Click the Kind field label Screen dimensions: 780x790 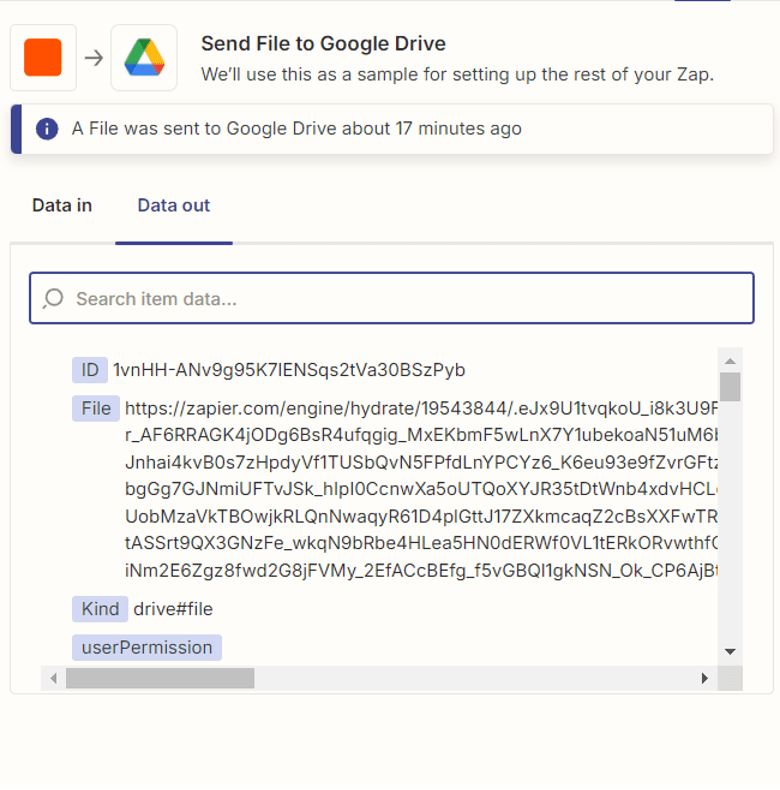[100, 609]
